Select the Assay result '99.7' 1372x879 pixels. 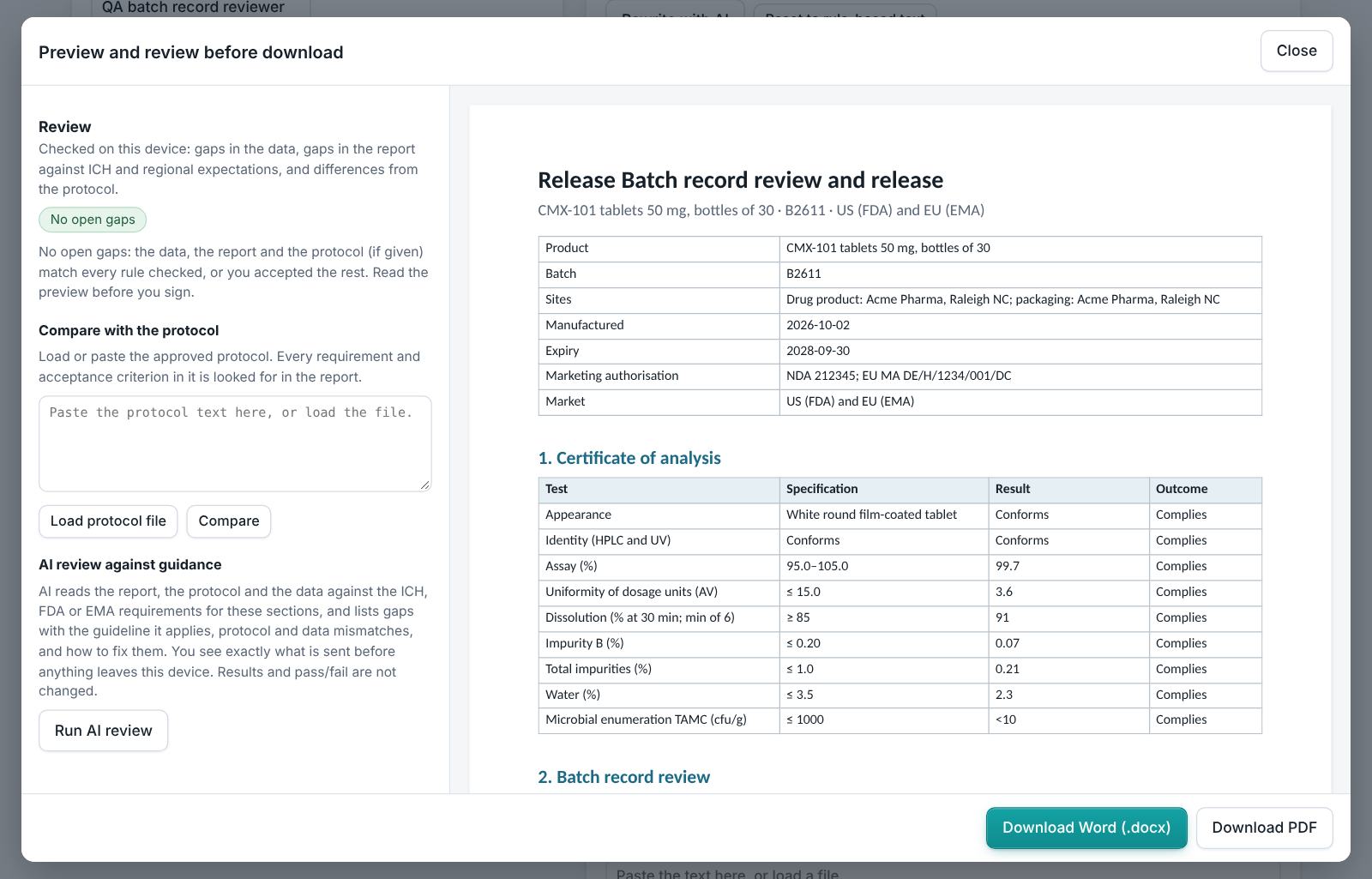click(1008, 566)
